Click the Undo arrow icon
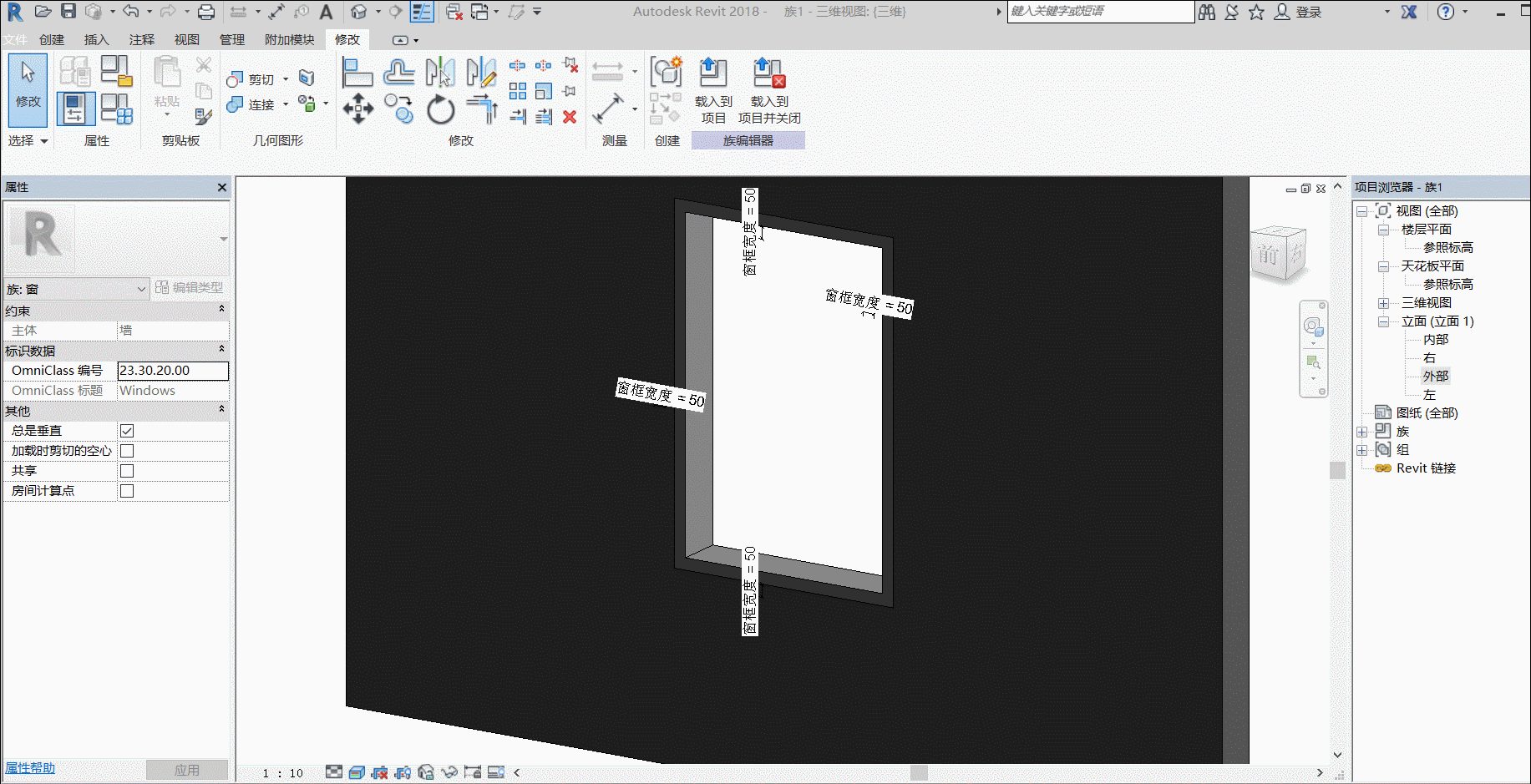This screenshot has height=784, width=1531. tap(131, 12)
